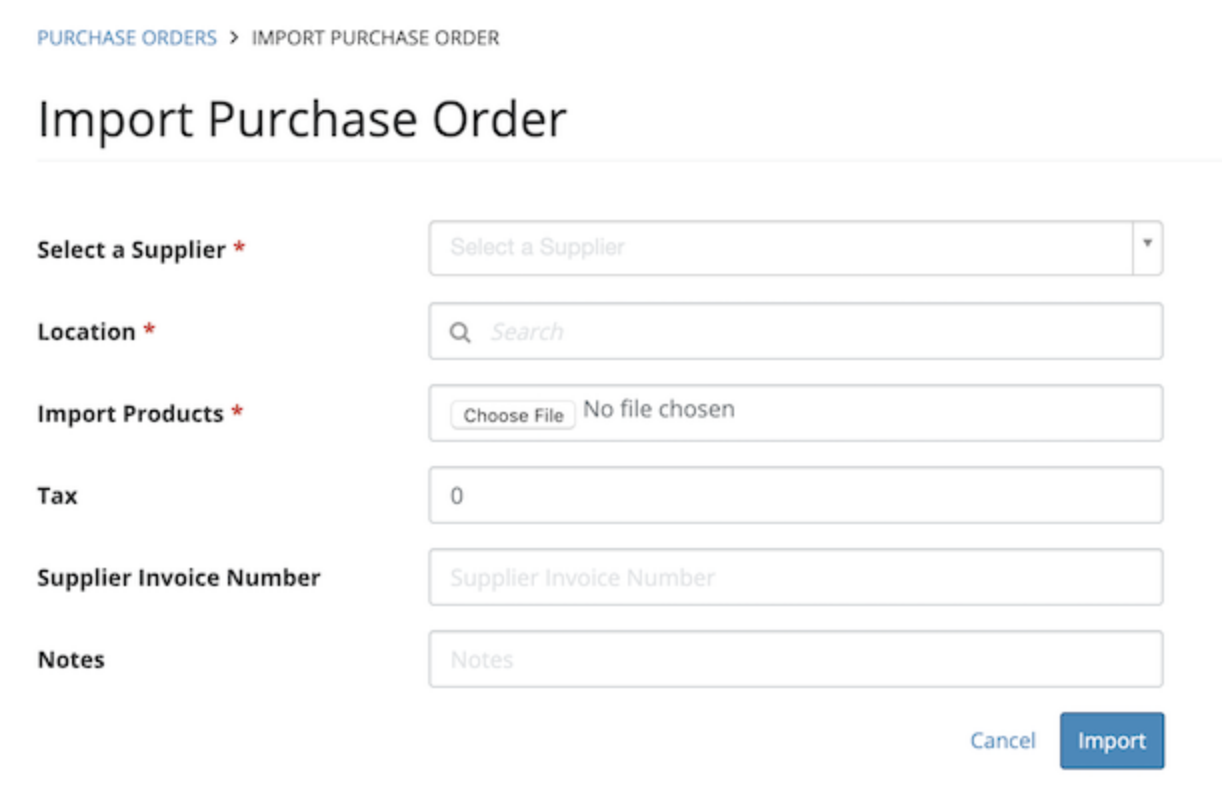Click the "No file chosen" text

pos(659,409)
